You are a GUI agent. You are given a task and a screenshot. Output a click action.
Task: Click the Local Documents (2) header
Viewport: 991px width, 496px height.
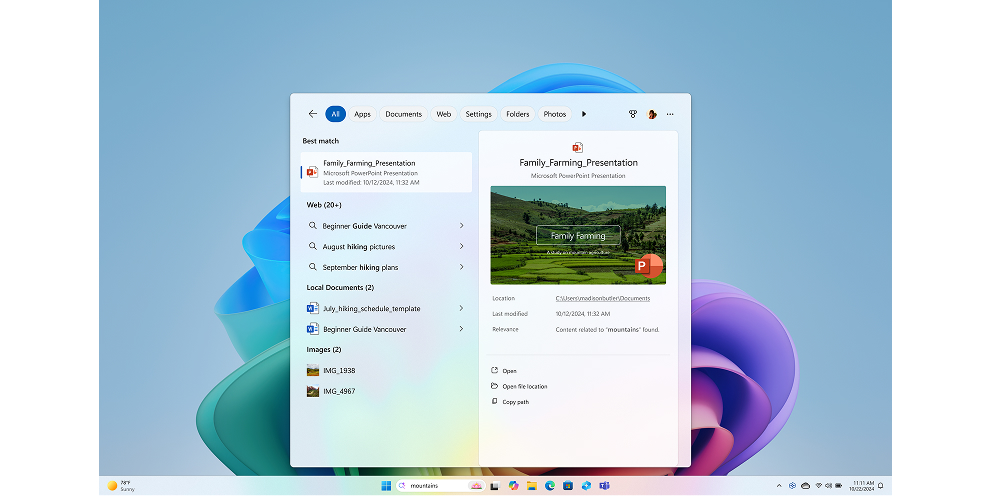(340, 287)
